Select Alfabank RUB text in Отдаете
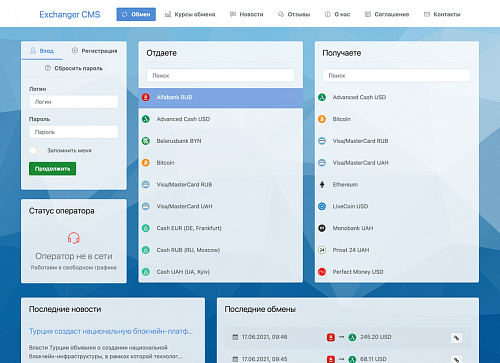This screenshot has width=500, height=363. click(174, 97)
